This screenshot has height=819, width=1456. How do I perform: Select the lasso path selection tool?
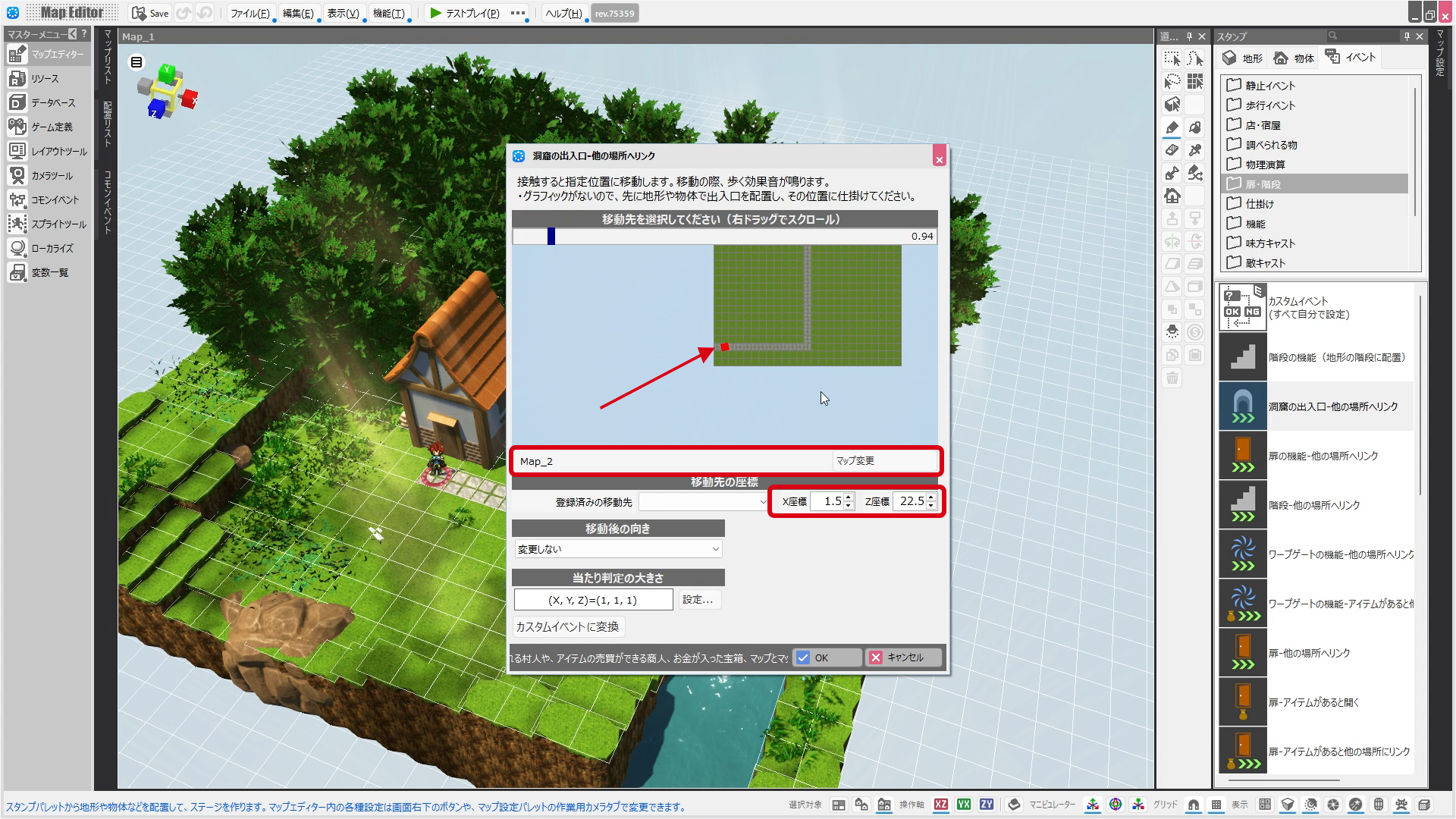coord(1172,81)
